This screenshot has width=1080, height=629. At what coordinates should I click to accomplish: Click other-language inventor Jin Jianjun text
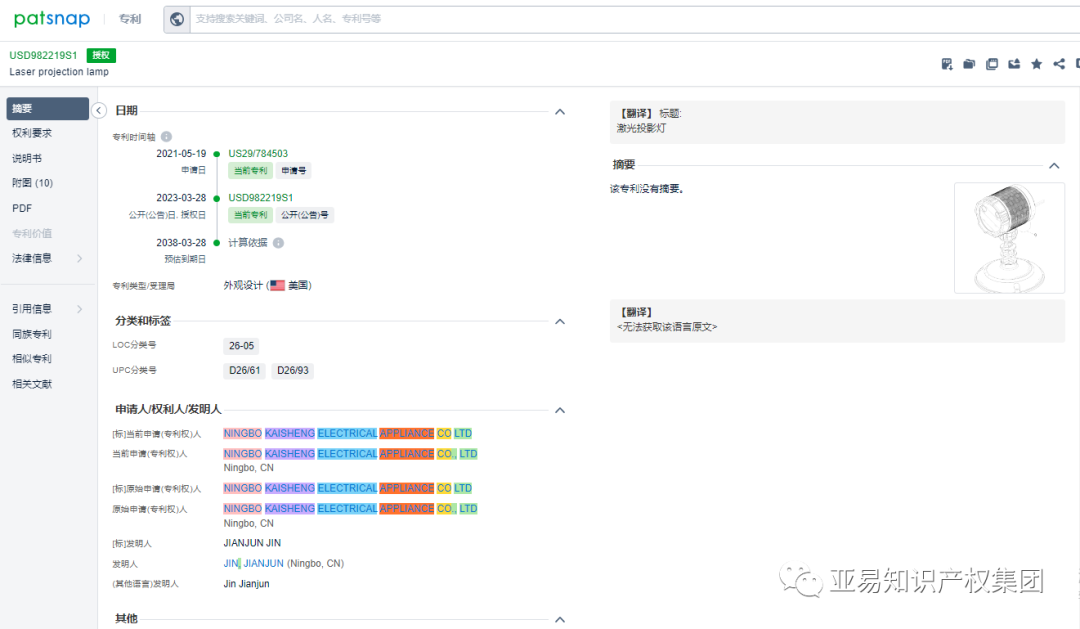[247, 584]
